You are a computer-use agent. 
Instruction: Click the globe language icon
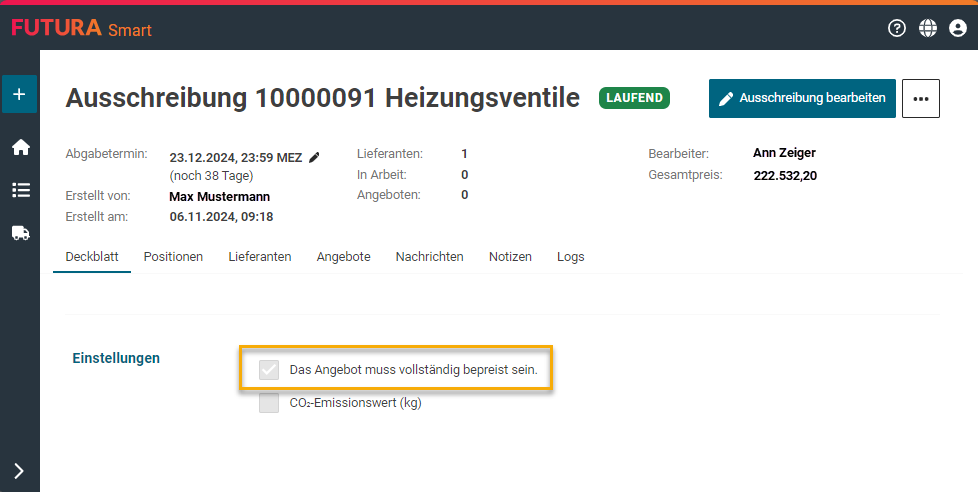click(928, 28)
